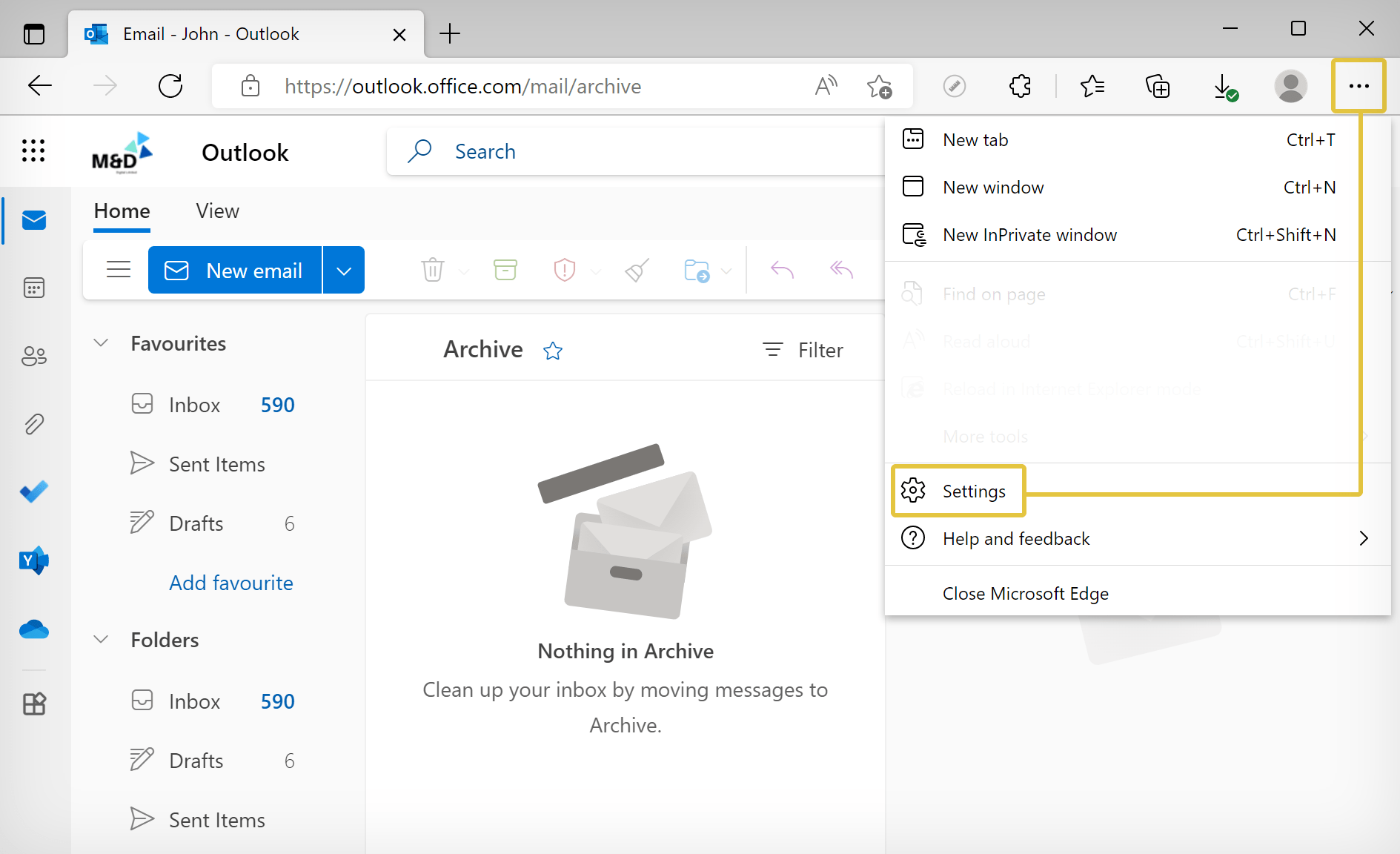Viewport: 1400px width, 854px height.
Task: Click the Archive icon in the toolbar
Action: click(505, 270)
